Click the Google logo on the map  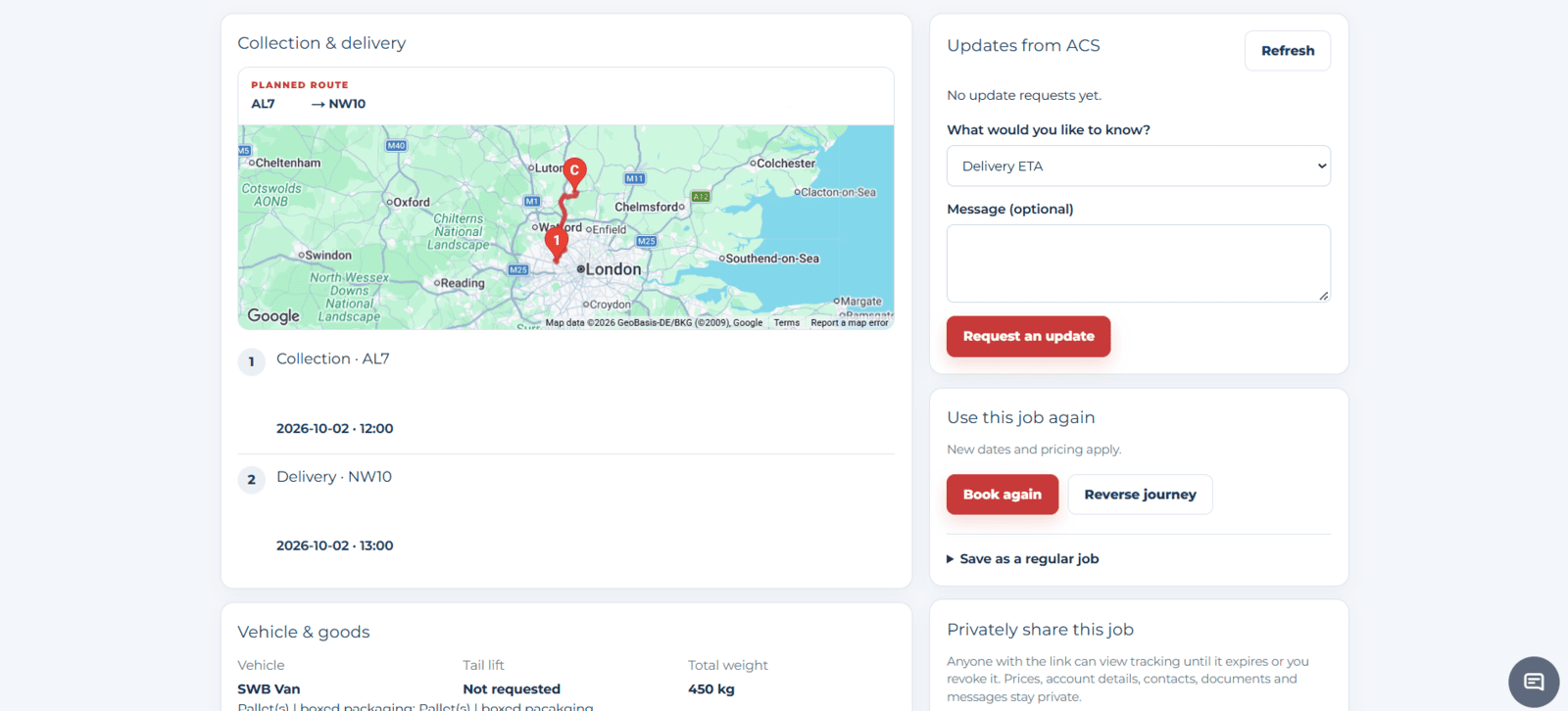coord(273,315)
